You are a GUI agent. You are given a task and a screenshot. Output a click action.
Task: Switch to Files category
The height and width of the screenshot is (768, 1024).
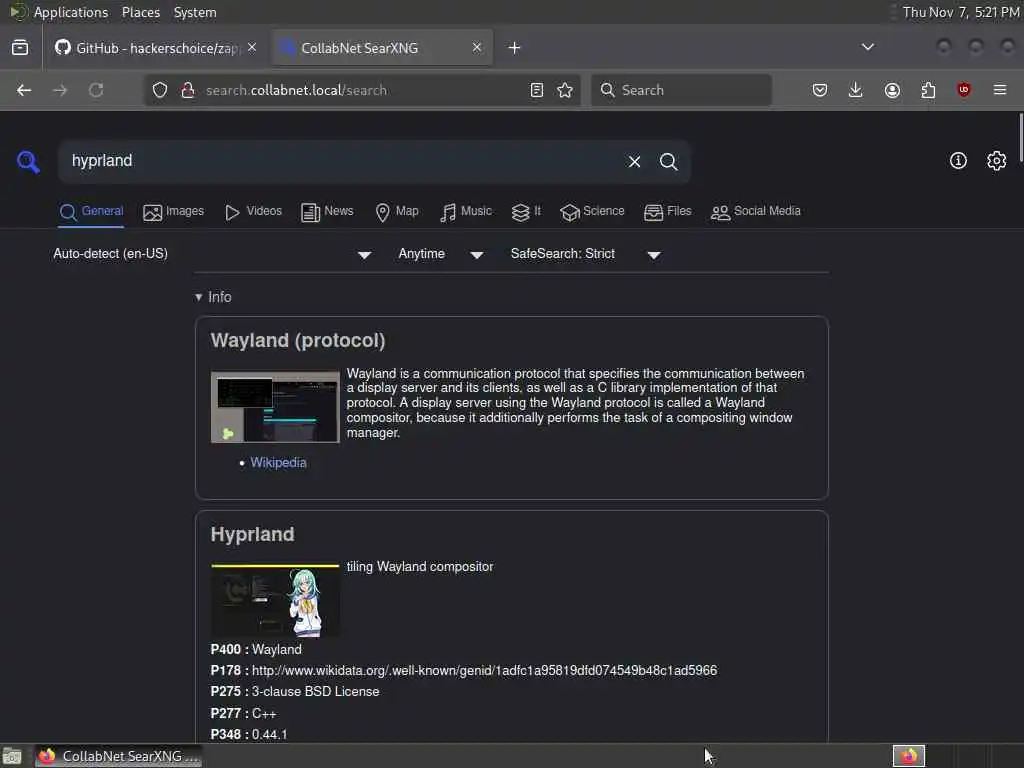click(x=667, y=212)
